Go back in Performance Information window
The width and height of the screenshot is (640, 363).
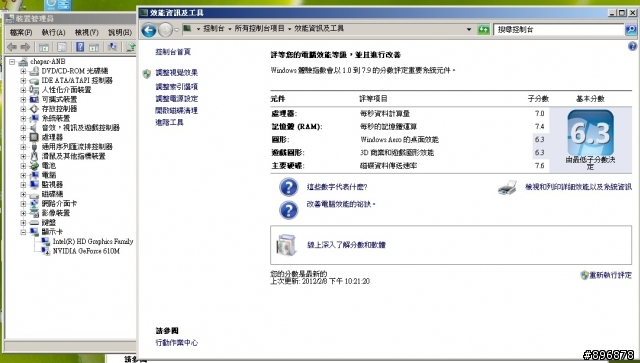(x=149, y=30)
